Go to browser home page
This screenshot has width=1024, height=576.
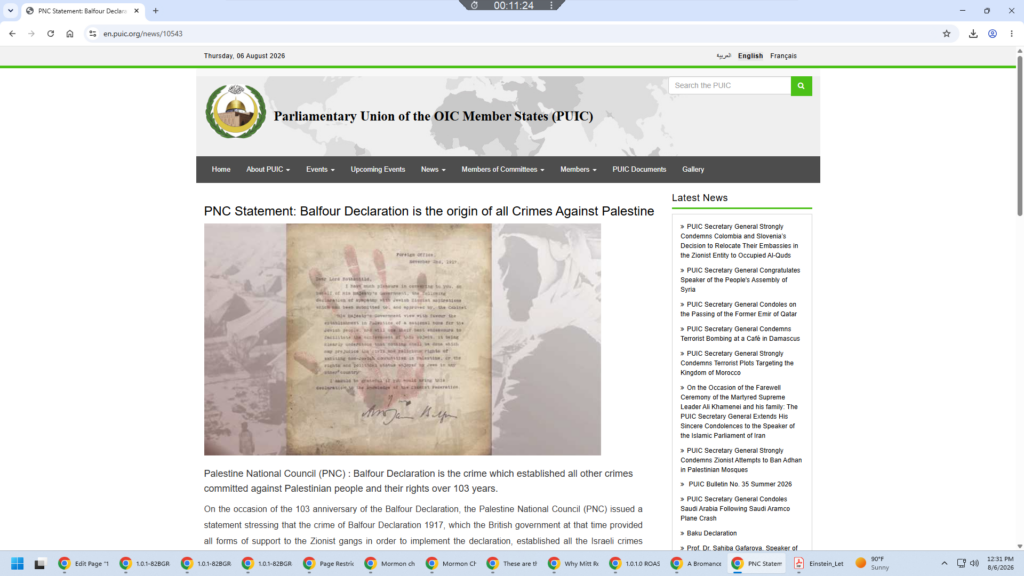point(70,34)
